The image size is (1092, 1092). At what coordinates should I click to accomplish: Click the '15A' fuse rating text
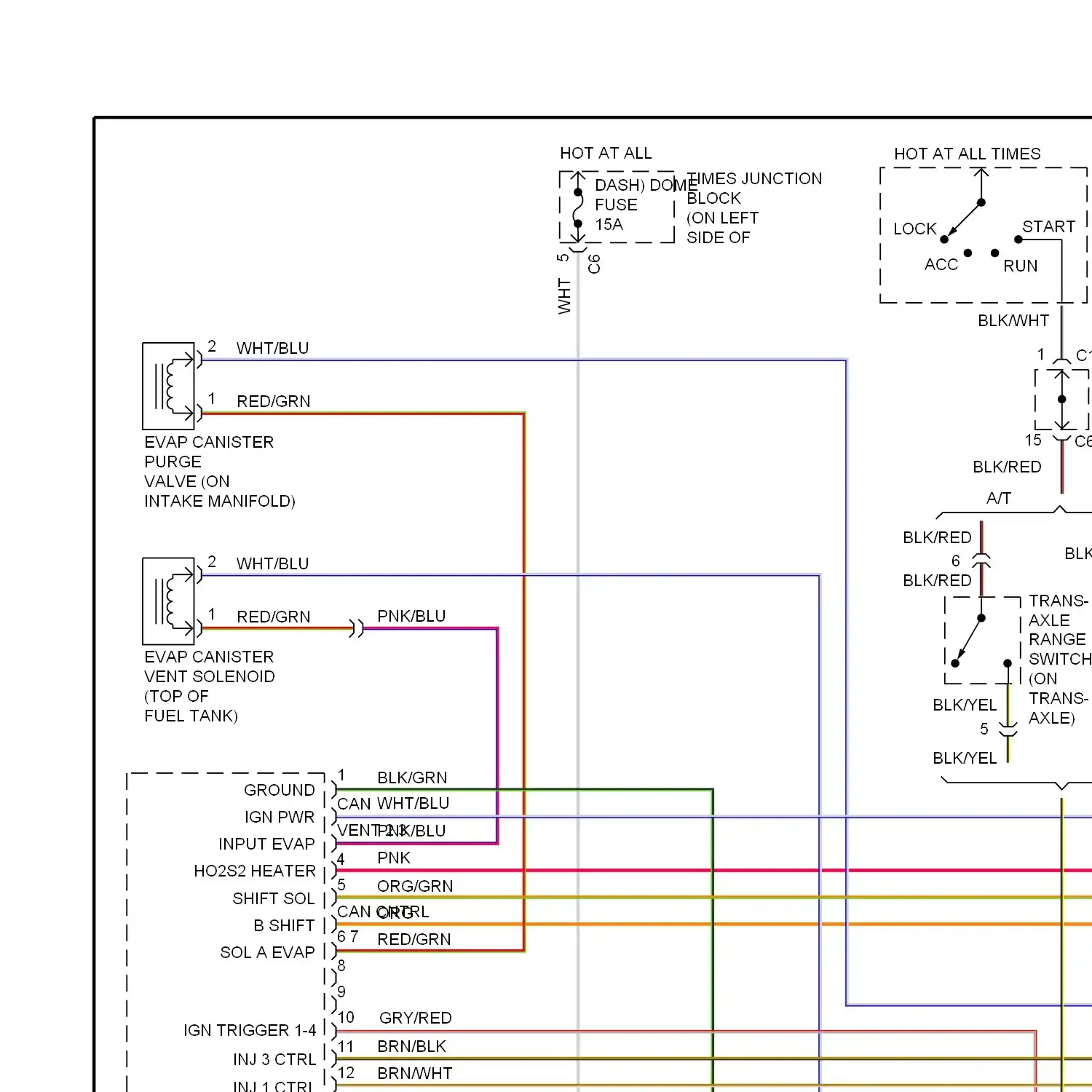609,224
